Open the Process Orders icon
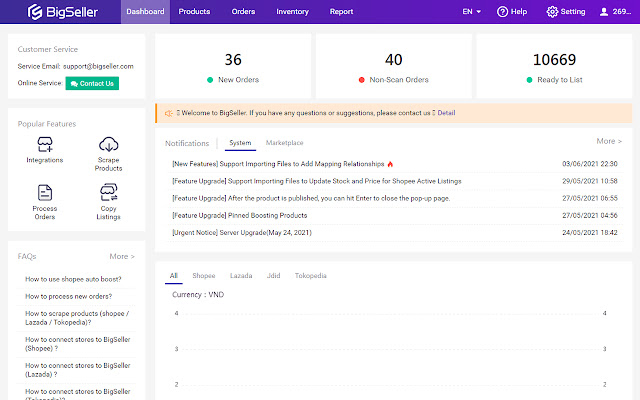640x400 pixels. (44, 193)
